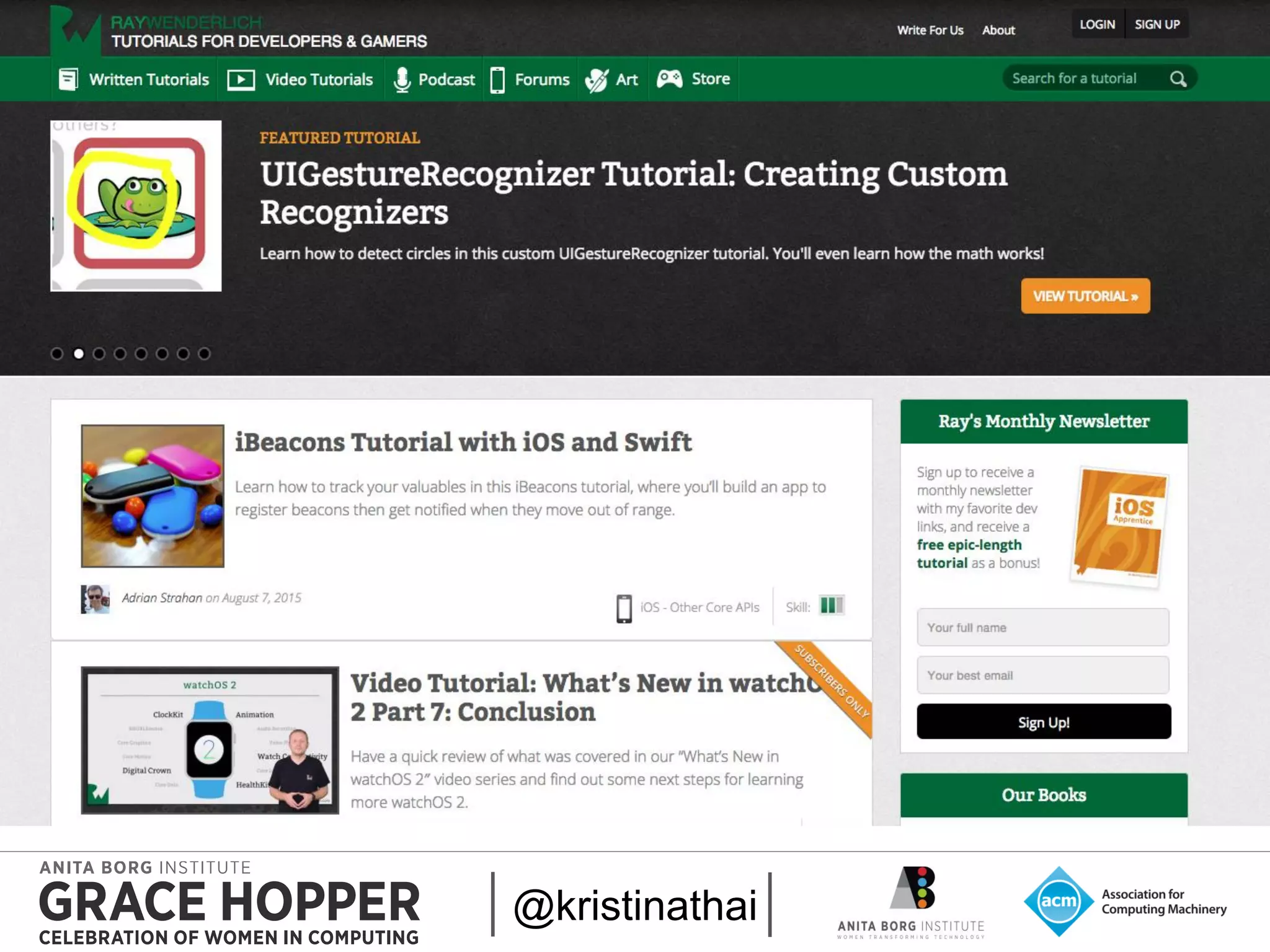Open the About link
Viewport: 1270px width, 952px height.
[998, 30]
